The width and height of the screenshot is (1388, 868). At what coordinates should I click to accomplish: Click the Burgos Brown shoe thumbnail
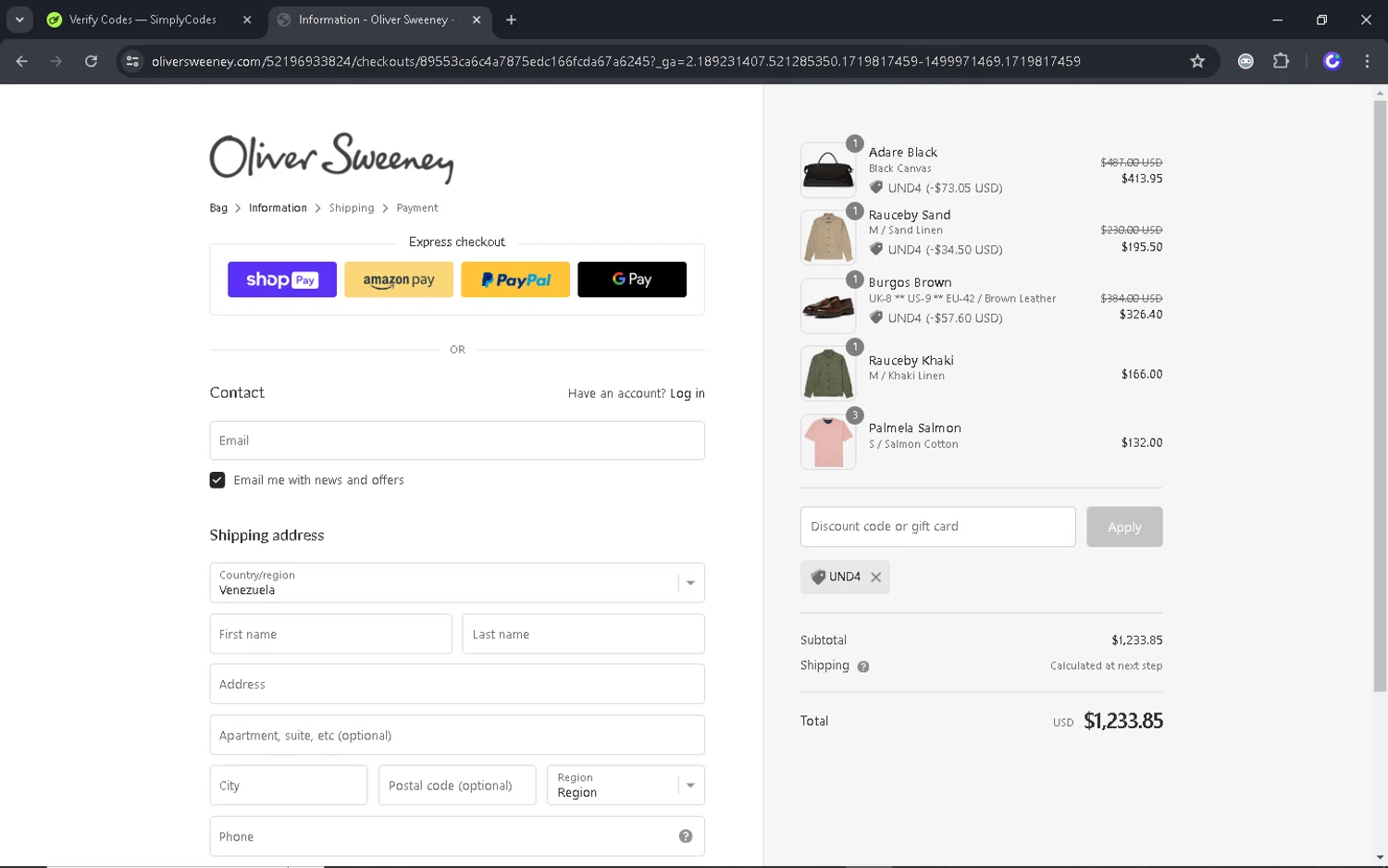pos(828,306)
